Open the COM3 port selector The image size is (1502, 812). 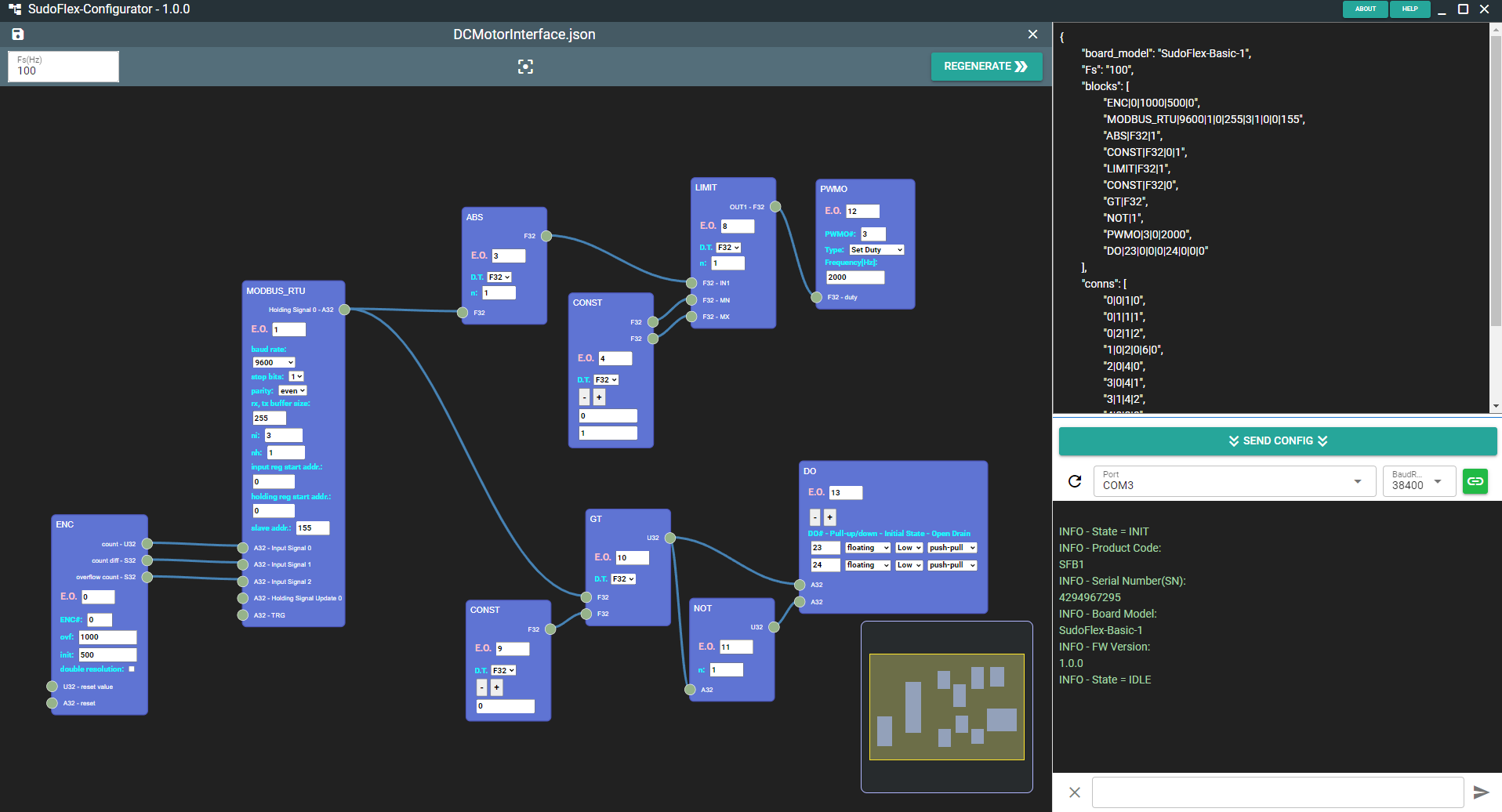1235,481
